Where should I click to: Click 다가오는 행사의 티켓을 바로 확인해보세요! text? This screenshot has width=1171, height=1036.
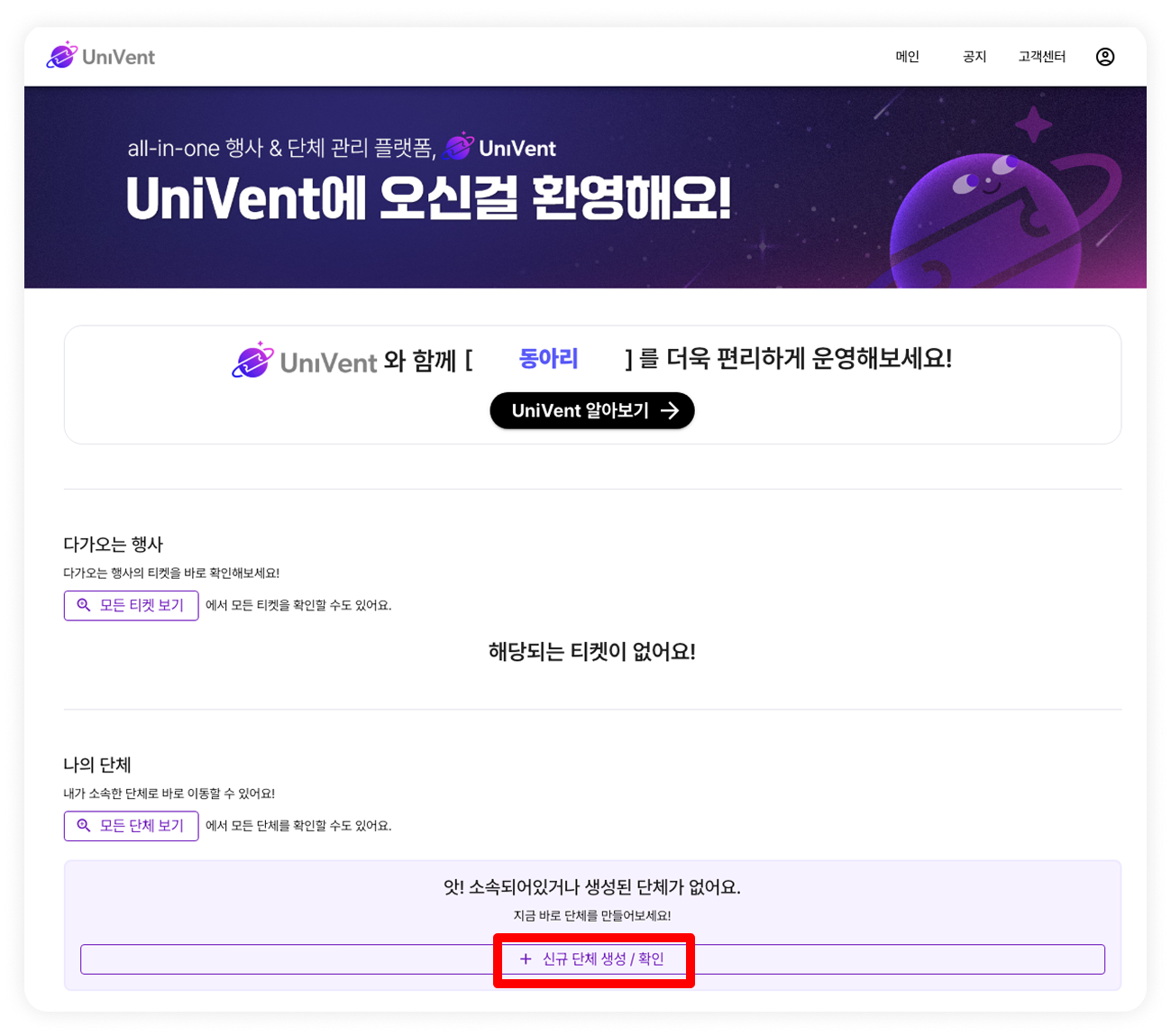[171, 573]
